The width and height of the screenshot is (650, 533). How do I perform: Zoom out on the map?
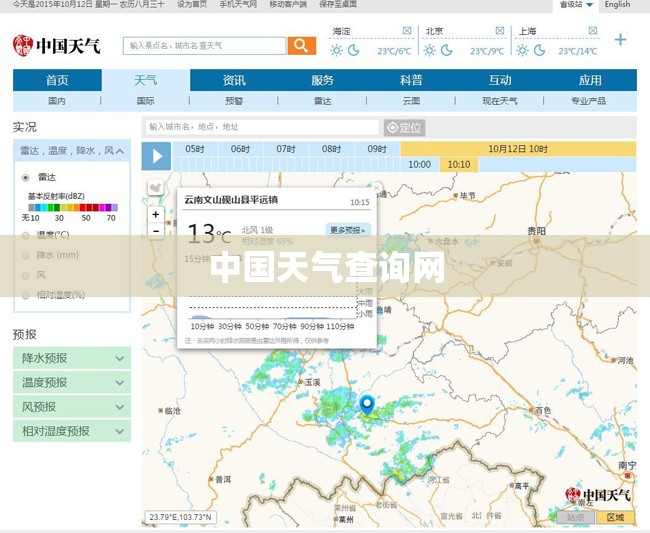tap(155, 230)
